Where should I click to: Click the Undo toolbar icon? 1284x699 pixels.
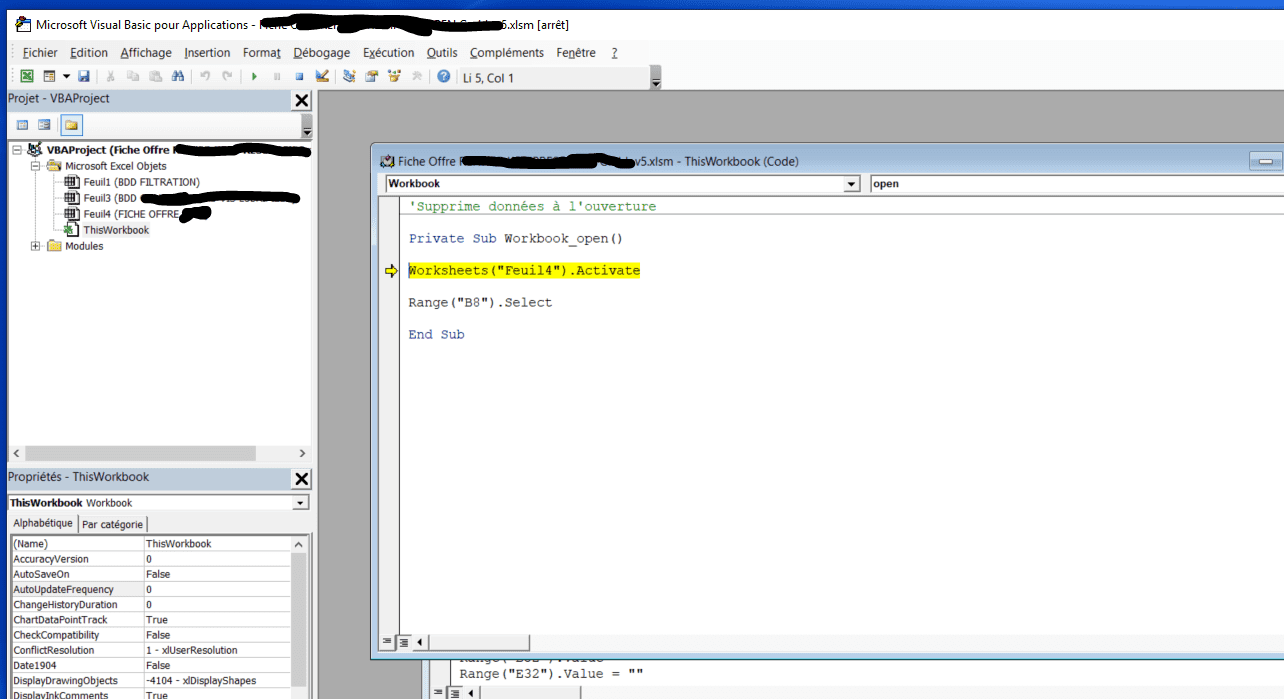205,76
